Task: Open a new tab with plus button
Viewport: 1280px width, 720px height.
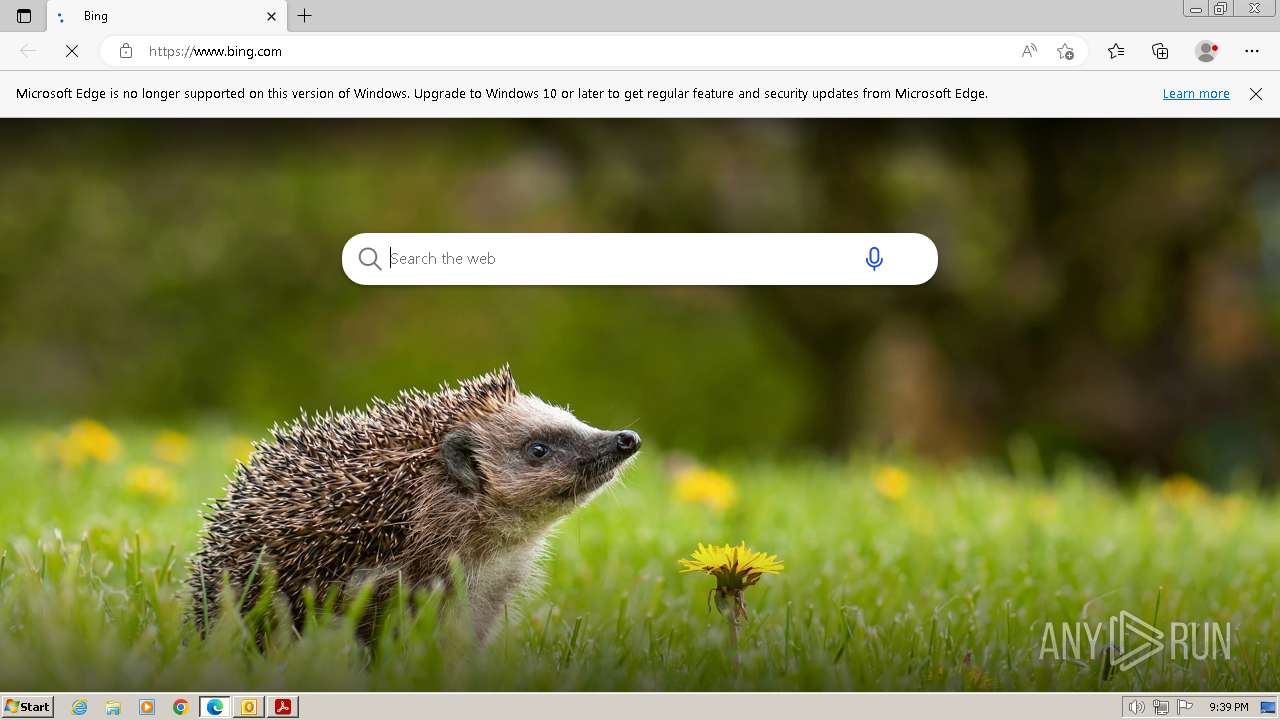Action: click(305, 16)
